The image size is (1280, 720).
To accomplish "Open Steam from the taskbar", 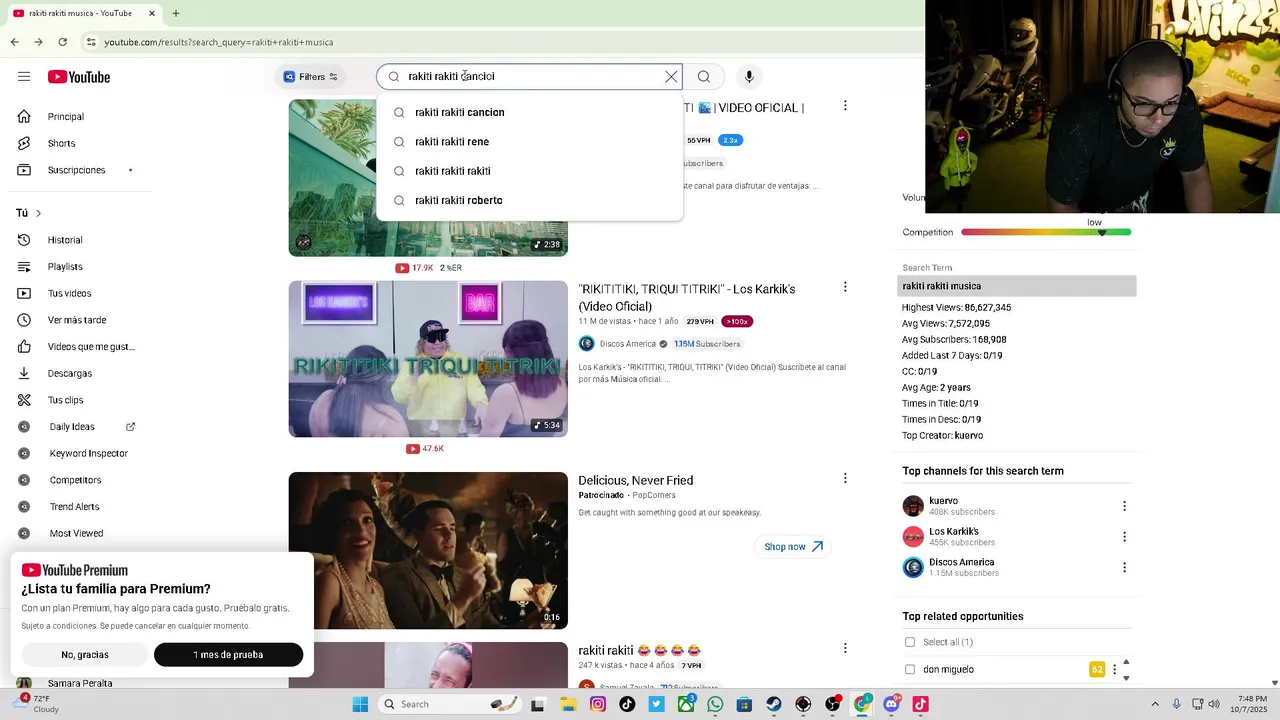I will coord(774,704).
